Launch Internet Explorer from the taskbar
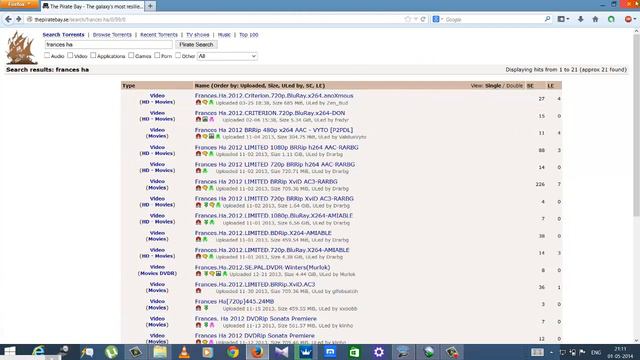The image size is (640, 360). [x=38, y=352]
